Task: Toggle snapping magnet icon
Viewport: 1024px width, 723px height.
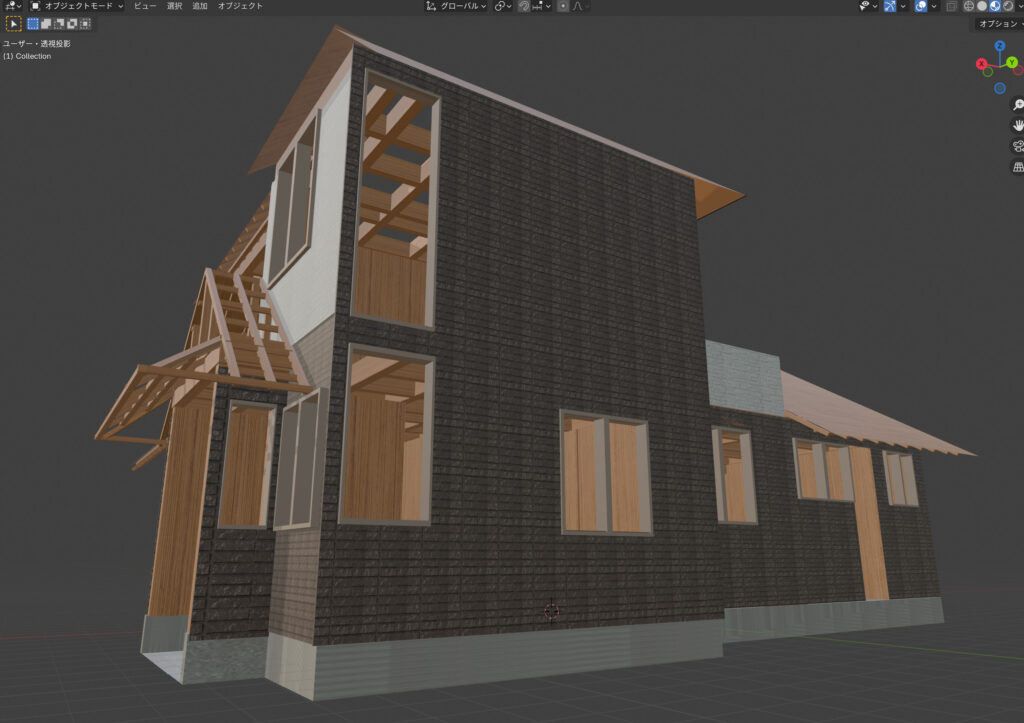Action: 523,6
